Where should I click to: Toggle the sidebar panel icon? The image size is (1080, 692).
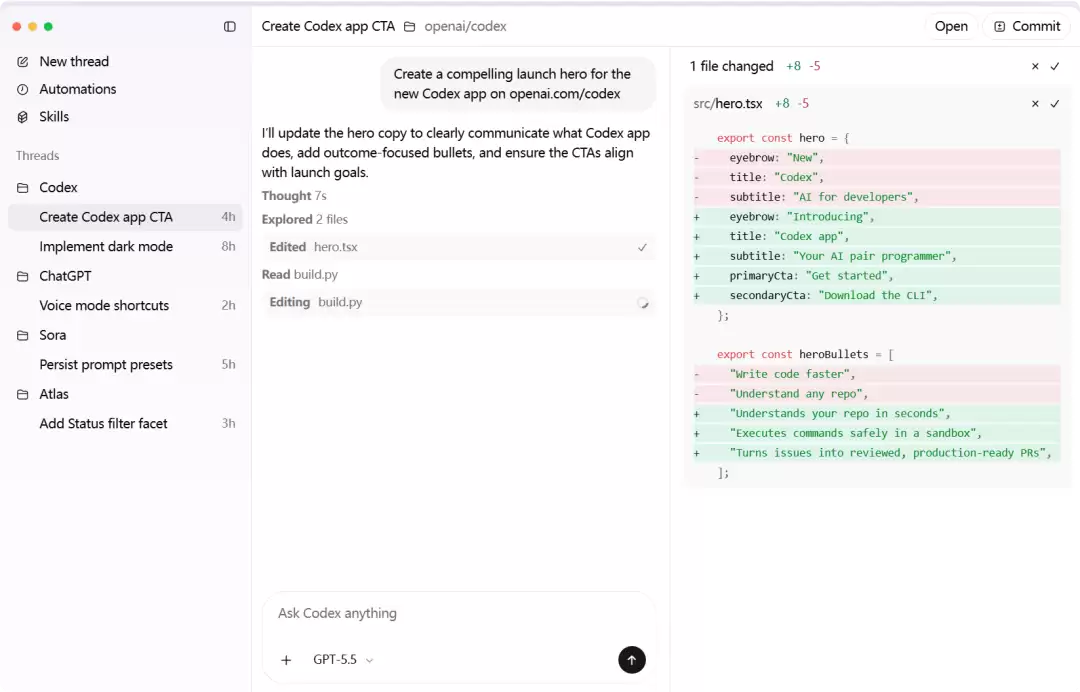[x=230, y=26]
